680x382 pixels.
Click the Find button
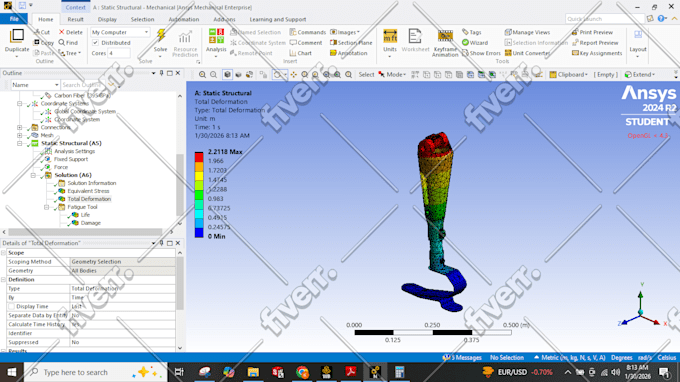tap(68, 42)
